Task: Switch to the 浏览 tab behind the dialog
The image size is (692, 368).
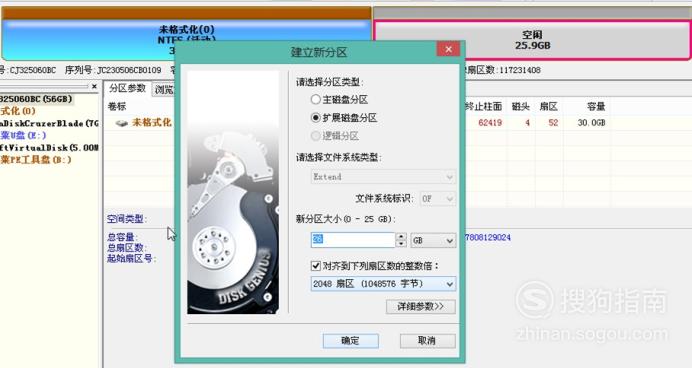Action: click(x=164, y=90)
